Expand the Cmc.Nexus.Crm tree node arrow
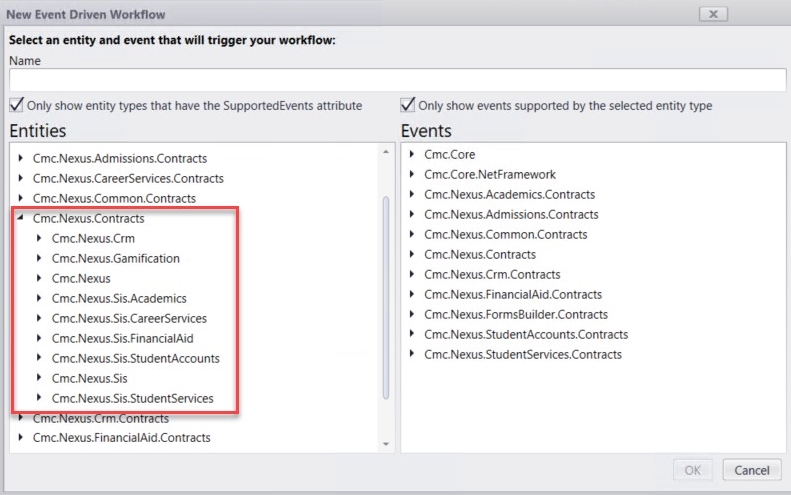Screen dimensions: 791x495 point(39,238)
